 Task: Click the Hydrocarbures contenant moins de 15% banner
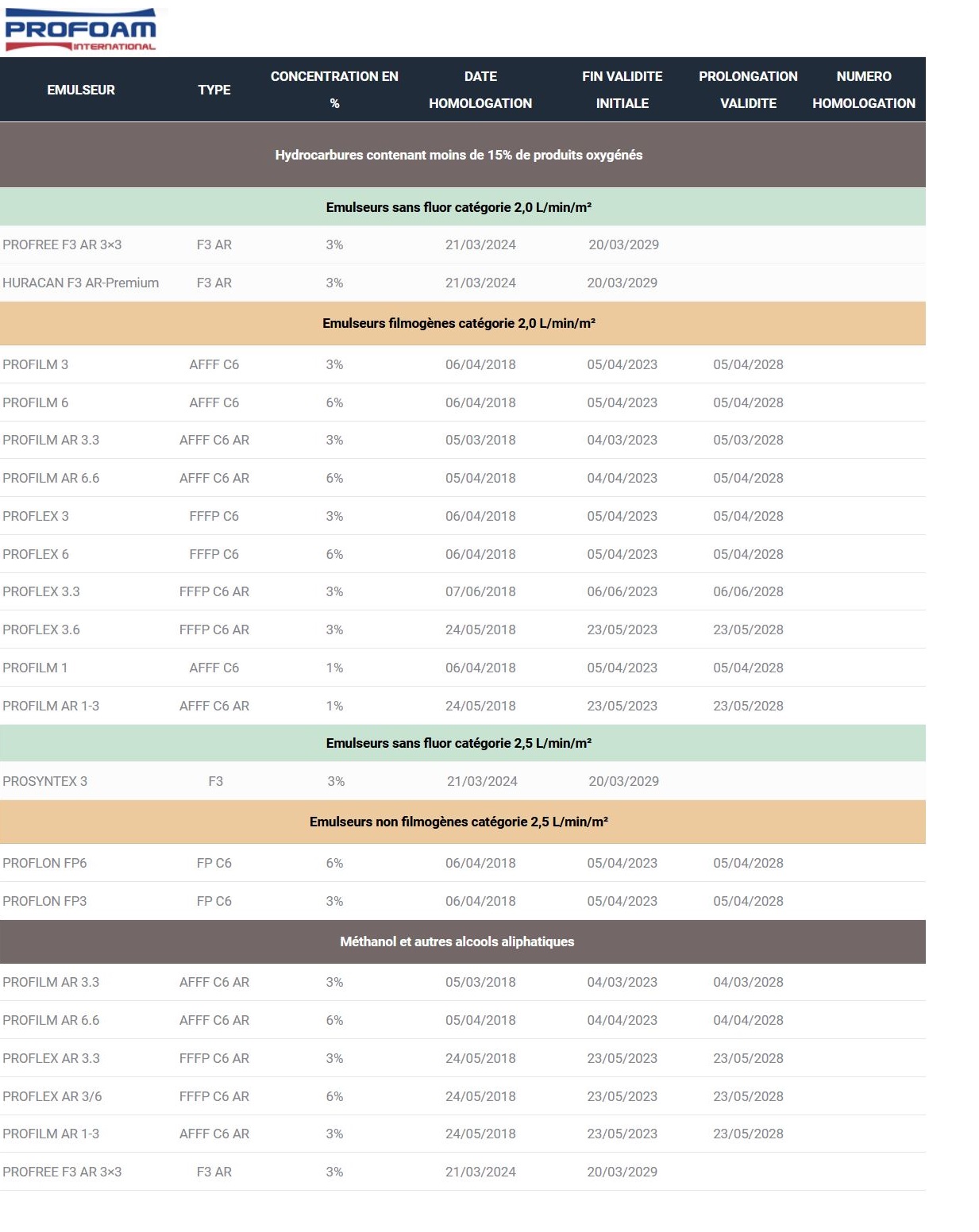[459, 155]
